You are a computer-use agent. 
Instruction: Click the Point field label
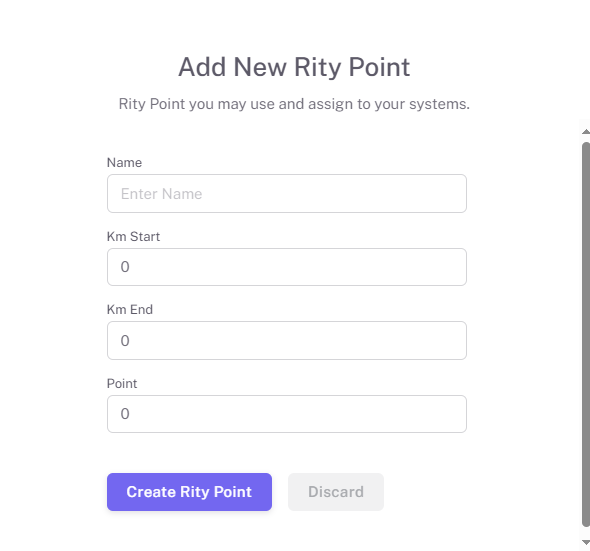pos(122,384)
